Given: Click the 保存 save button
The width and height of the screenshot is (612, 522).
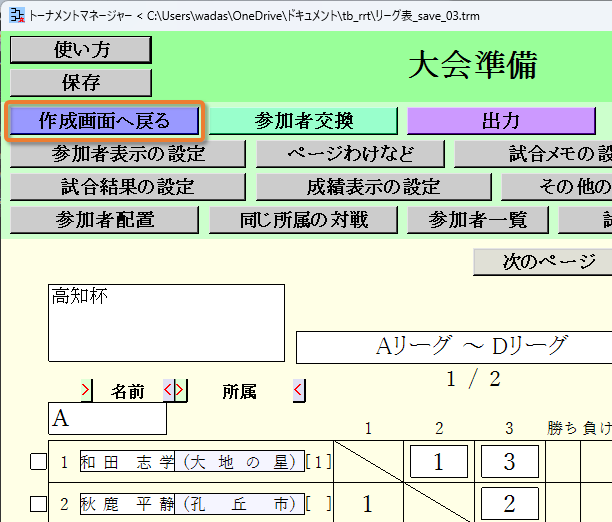Looking at the screenshot, I should click(x=81, y=82).
